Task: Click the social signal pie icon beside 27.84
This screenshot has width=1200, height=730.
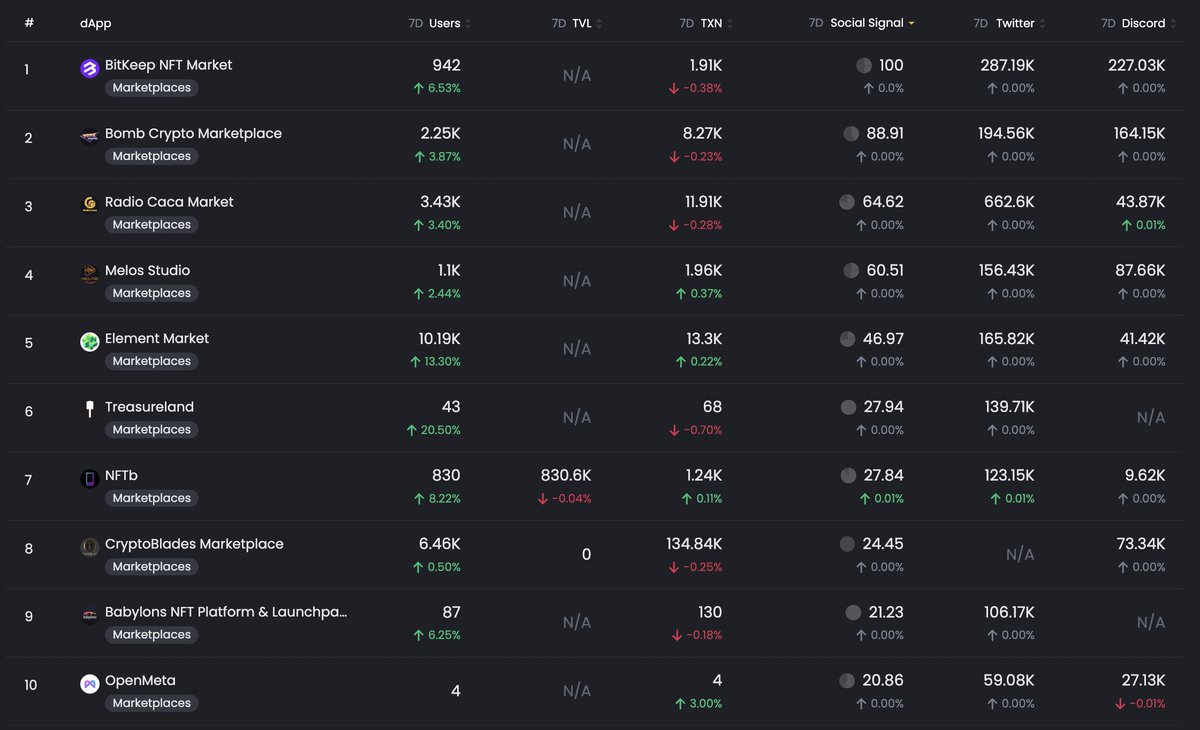Action: tap(848, 475)
